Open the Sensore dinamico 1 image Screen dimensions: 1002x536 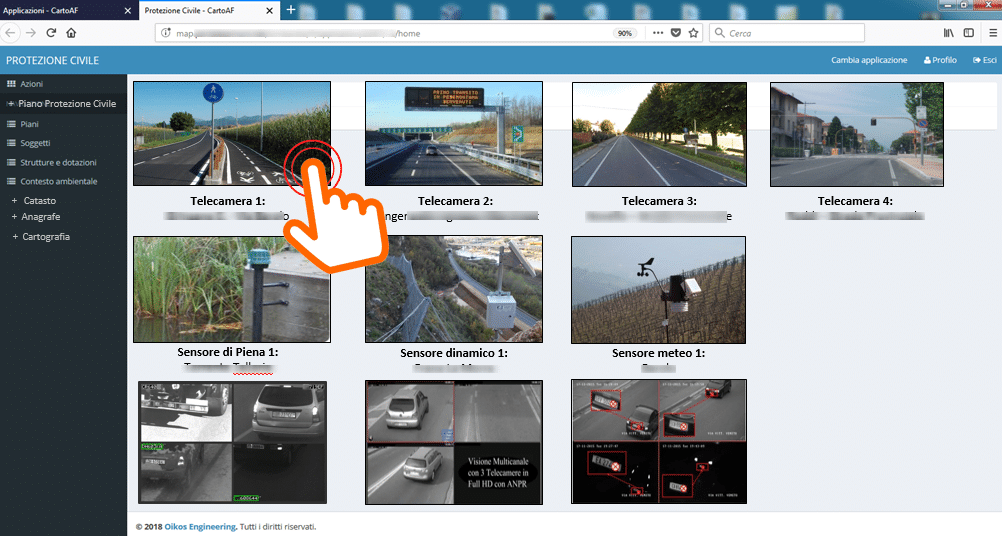point(454,289)
